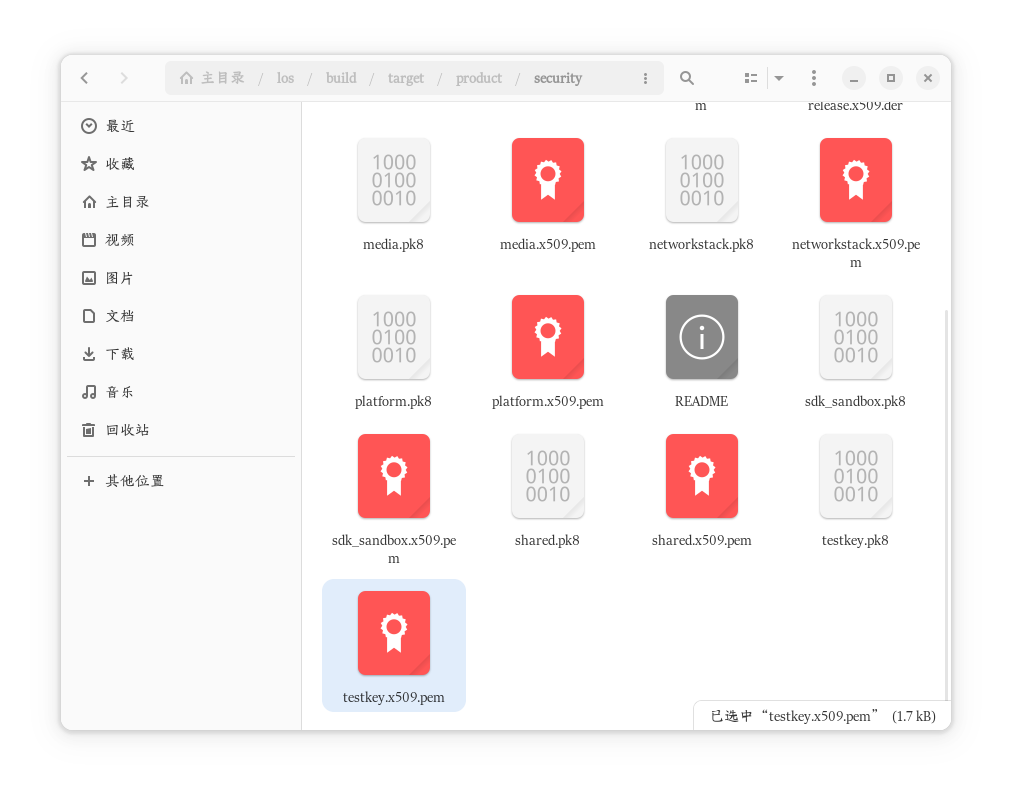This screenshot has height=797, width=1012.
Task: Click the forward navigation arrow
Action: 124,78
